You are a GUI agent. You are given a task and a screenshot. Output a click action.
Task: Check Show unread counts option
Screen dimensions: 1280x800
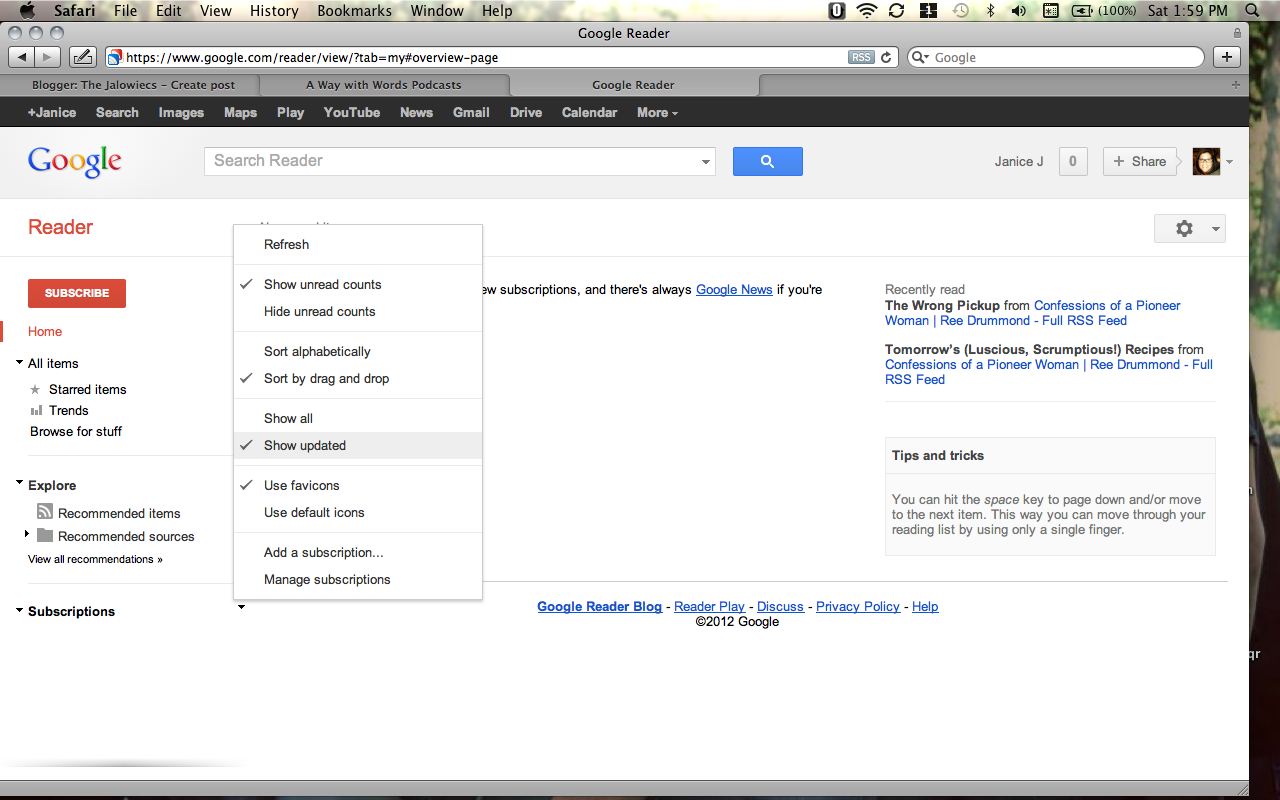tap(358, 284)
